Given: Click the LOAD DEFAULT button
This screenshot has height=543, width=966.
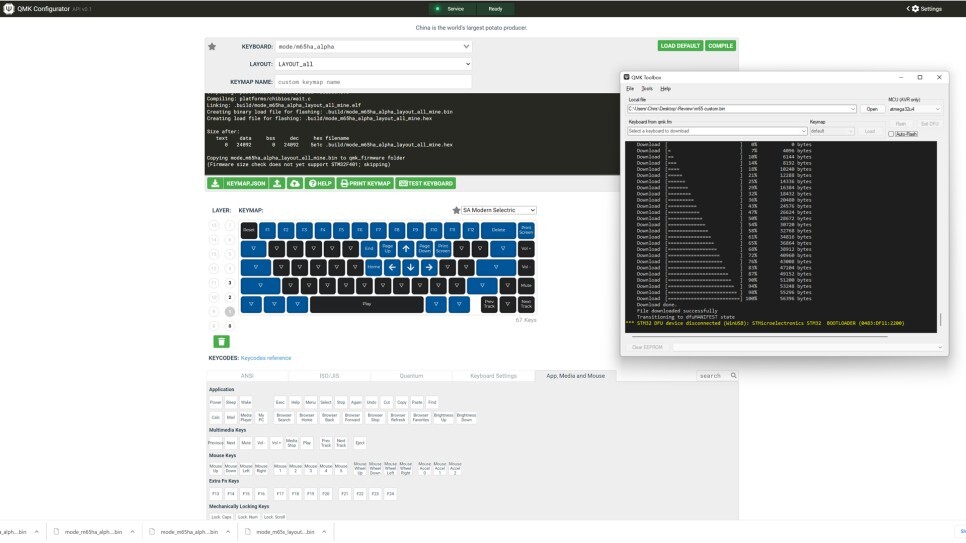Looking at the screenshot, I should coord(680,46).
